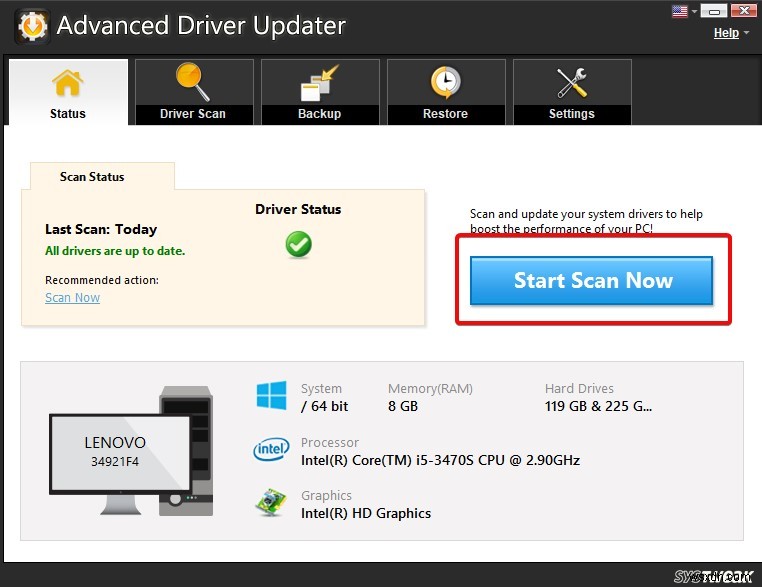Click the graphics card icon
Screen dimensions: 762x587
[271, 502]
